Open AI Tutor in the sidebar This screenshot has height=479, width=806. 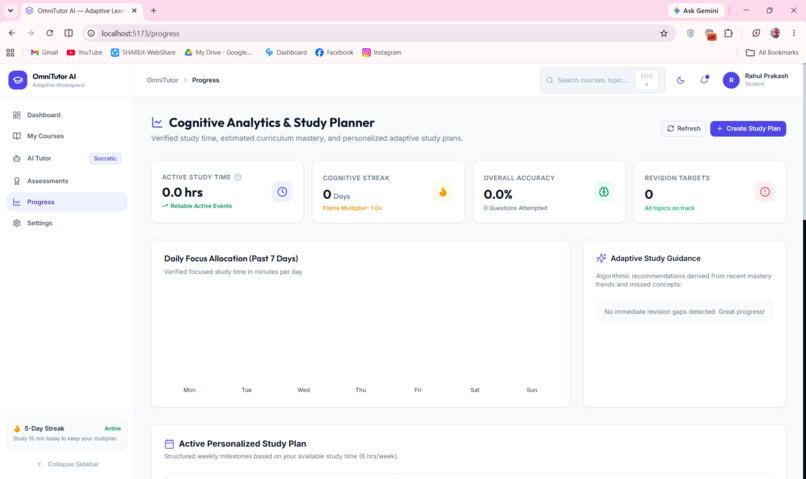[x=67, y=158]
